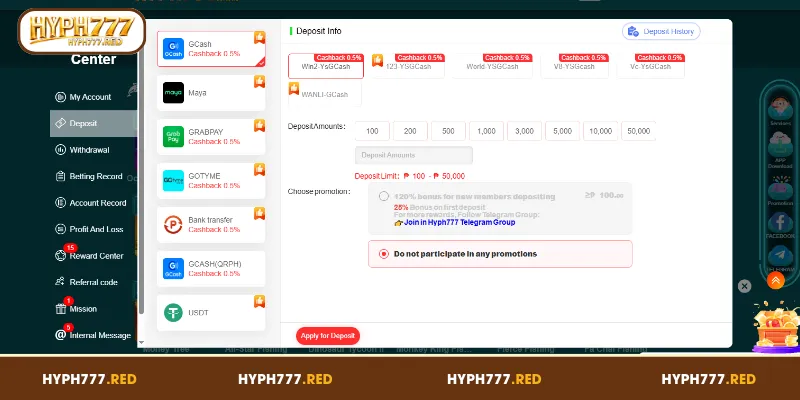Select the Maya payment method
This screenshot has width=800, height=400.
point(211,93)
